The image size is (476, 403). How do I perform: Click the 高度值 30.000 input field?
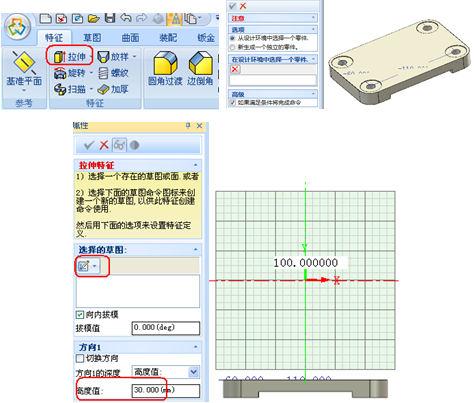tap(166, 390)
